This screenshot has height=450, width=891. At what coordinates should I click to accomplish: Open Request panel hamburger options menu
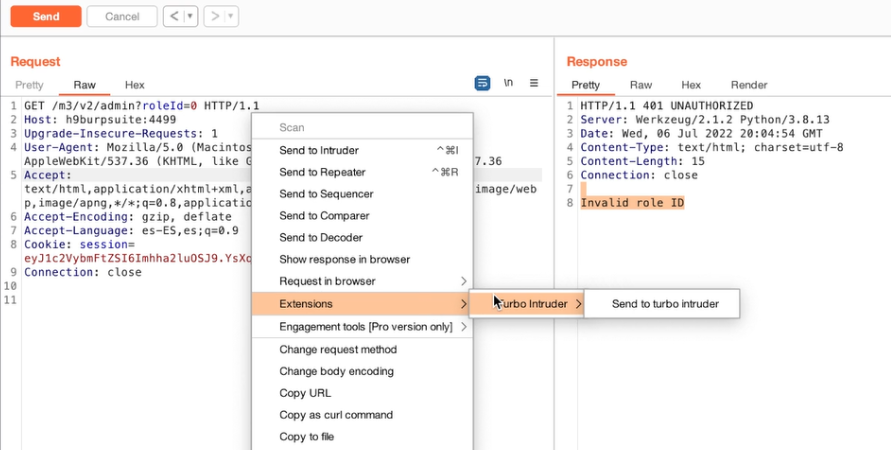[534, 83]
